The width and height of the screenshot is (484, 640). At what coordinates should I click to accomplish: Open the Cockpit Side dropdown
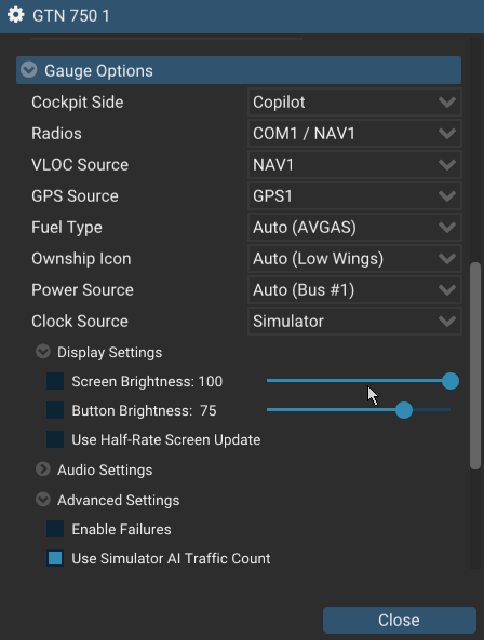[x=354, y=102]
